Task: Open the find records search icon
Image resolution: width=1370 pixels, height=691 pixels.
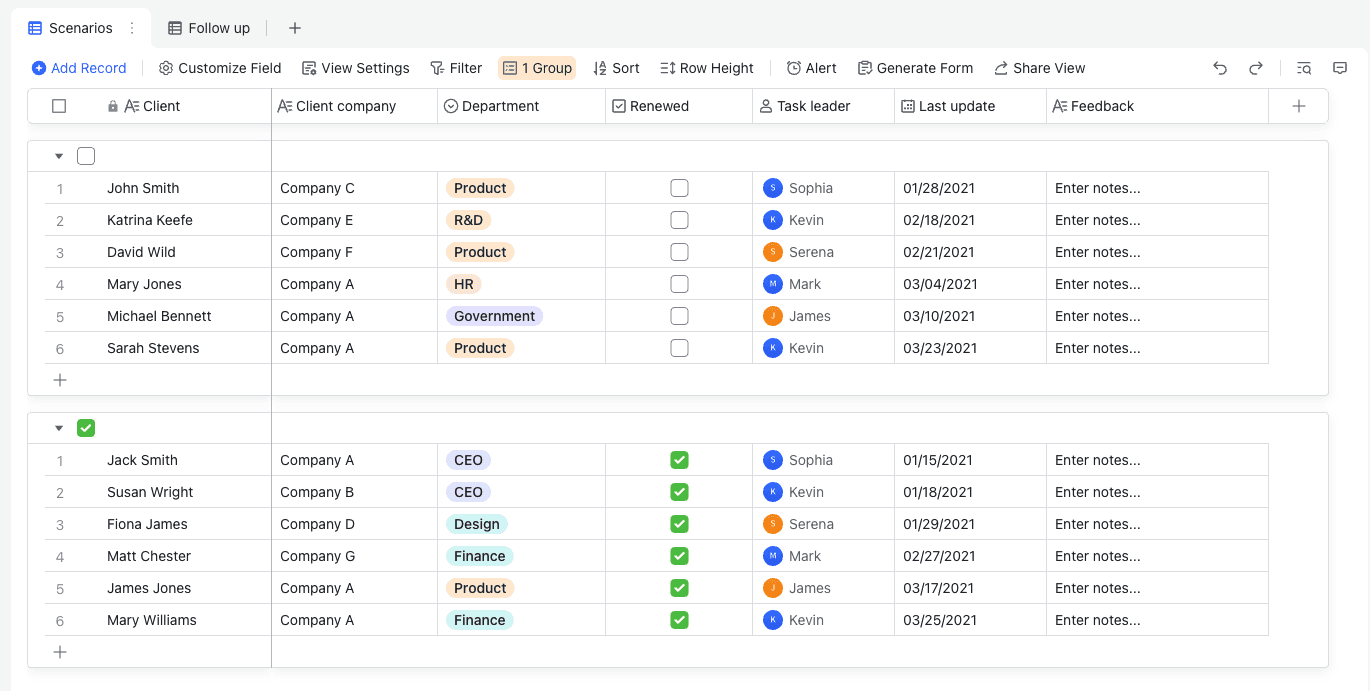Action: [1304, 68]
